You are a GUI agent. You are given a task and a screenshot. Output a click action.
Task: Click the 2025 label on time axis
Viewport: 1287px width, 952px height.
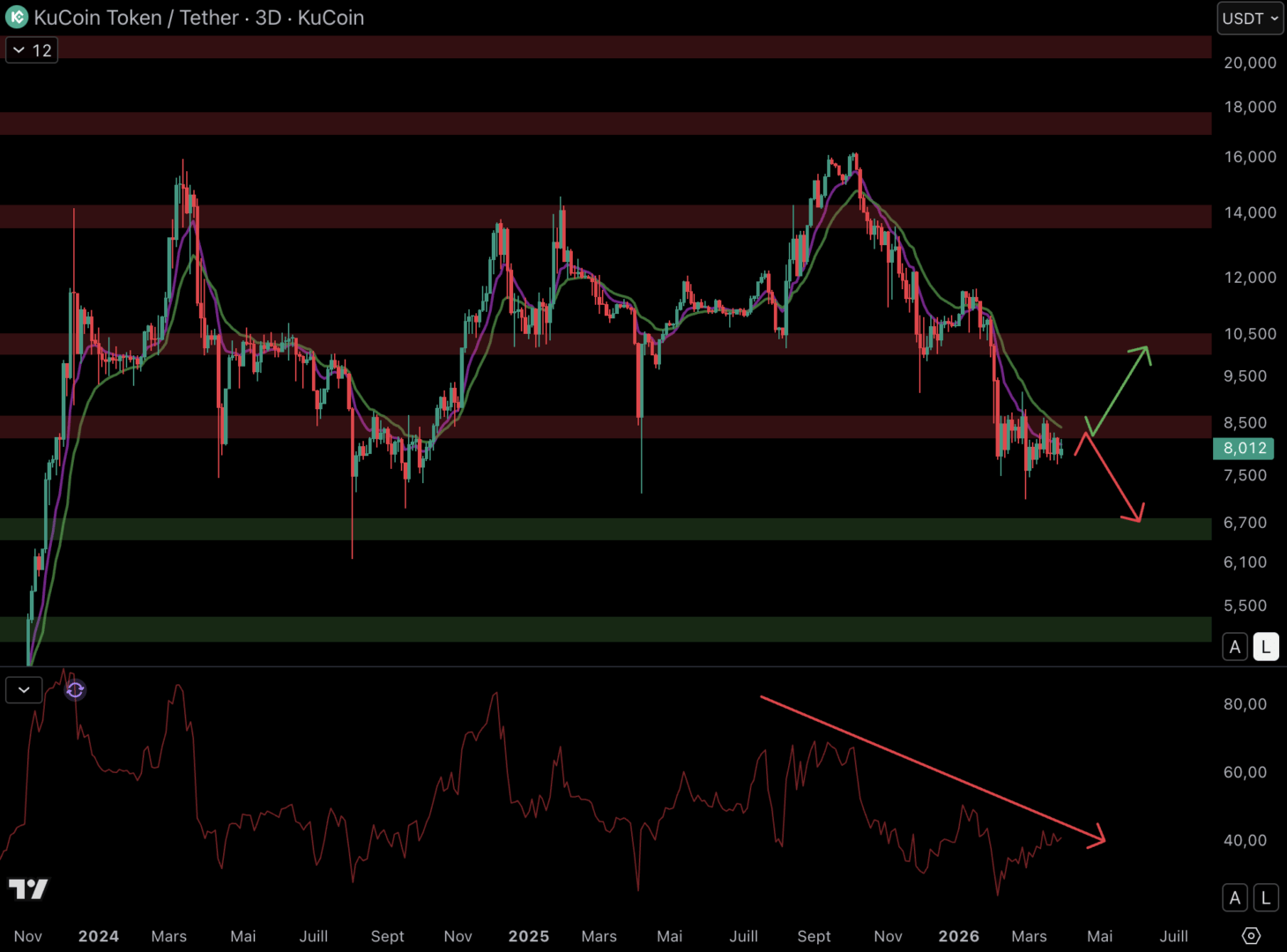tap(528, 936)
